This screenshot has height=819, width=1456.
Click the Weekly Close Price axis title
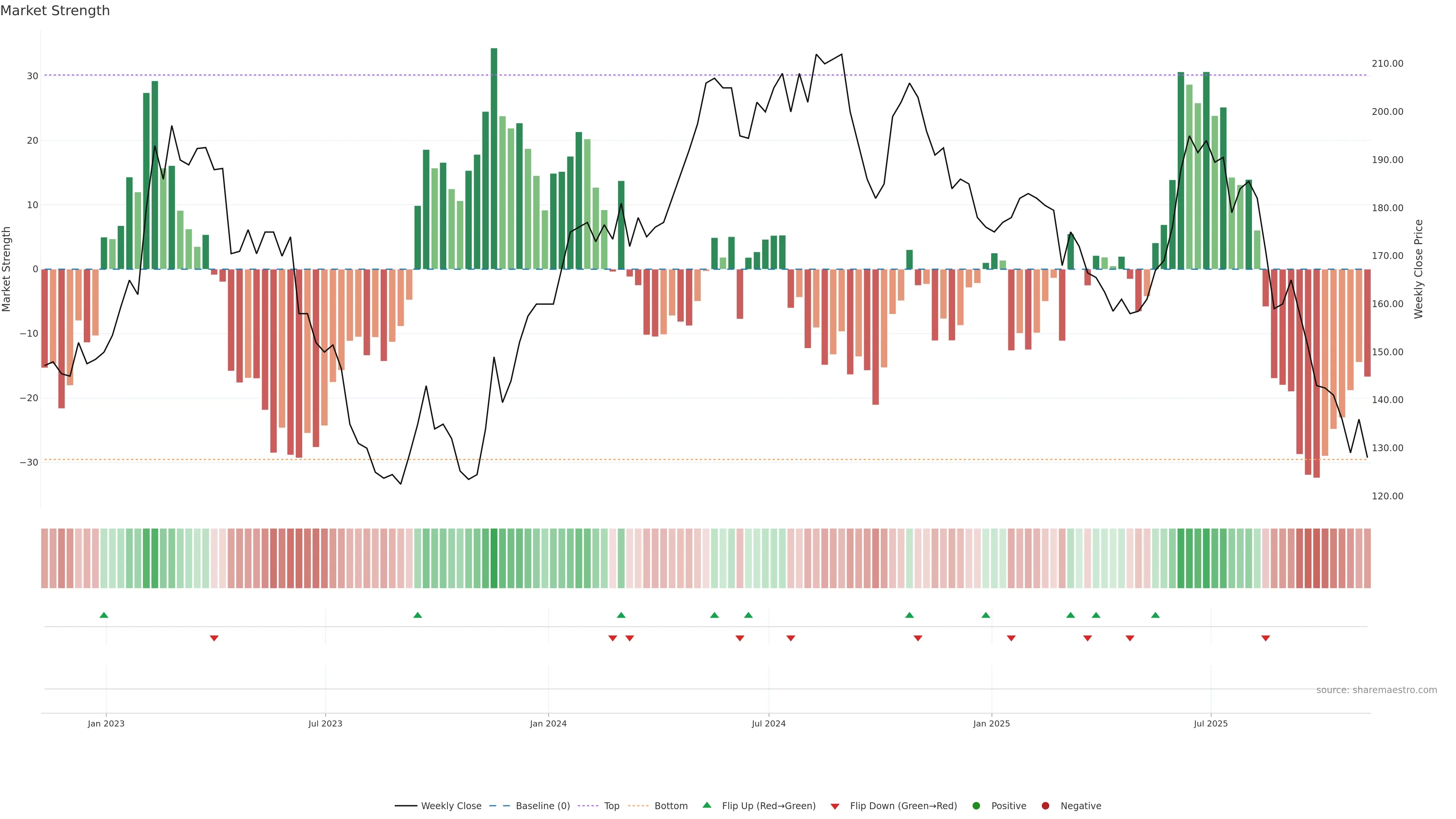[x=1419, y=269]
